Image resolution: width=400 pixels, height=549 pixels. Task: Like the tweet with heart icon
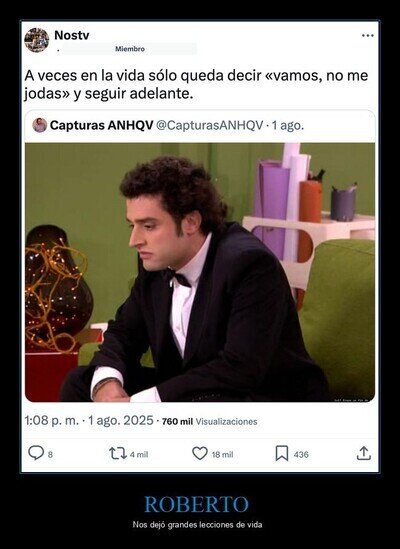pos(200,453)
